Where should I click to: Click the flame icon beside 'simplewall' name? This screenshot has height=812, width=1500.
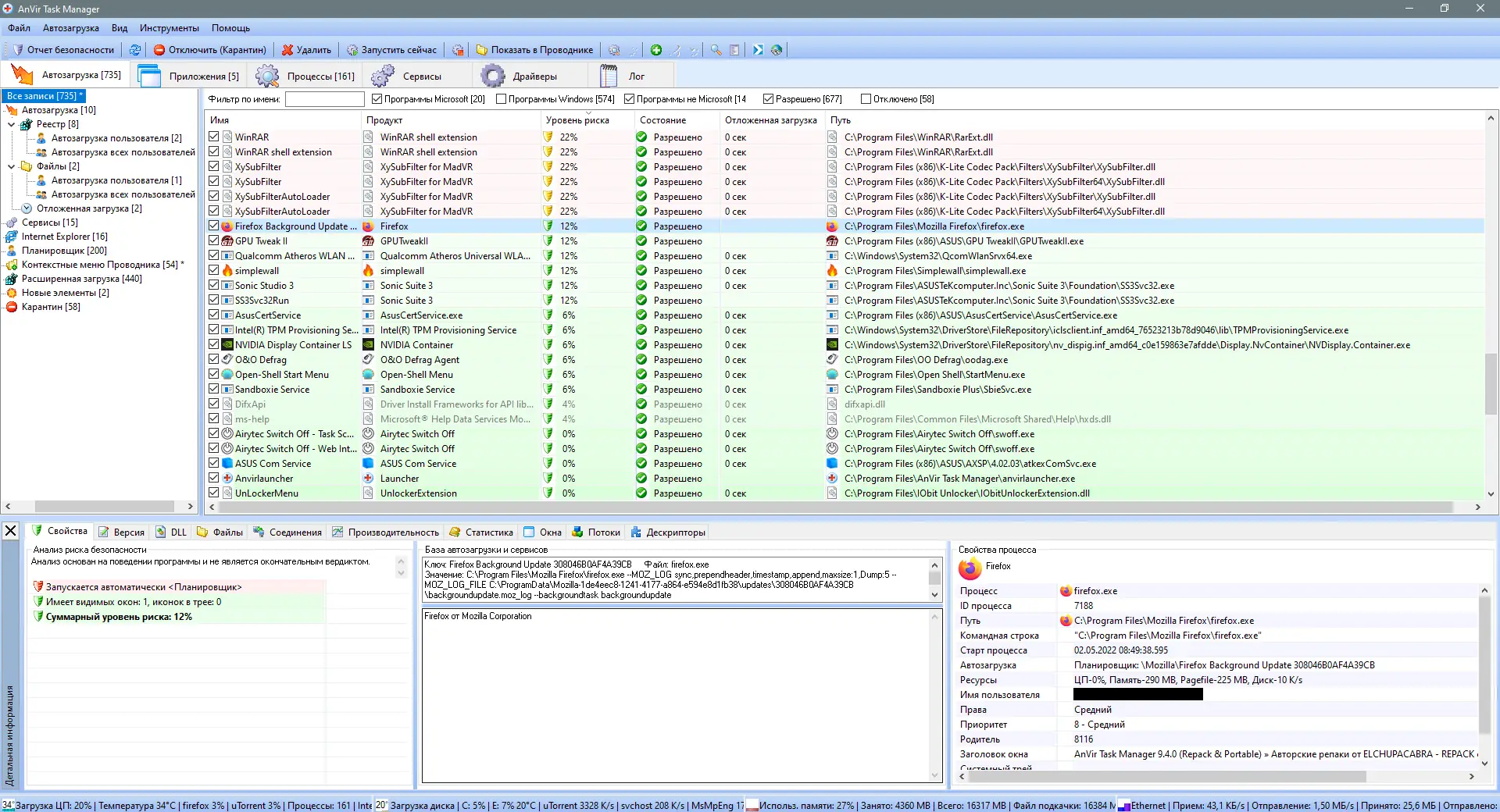coord(227,271)
